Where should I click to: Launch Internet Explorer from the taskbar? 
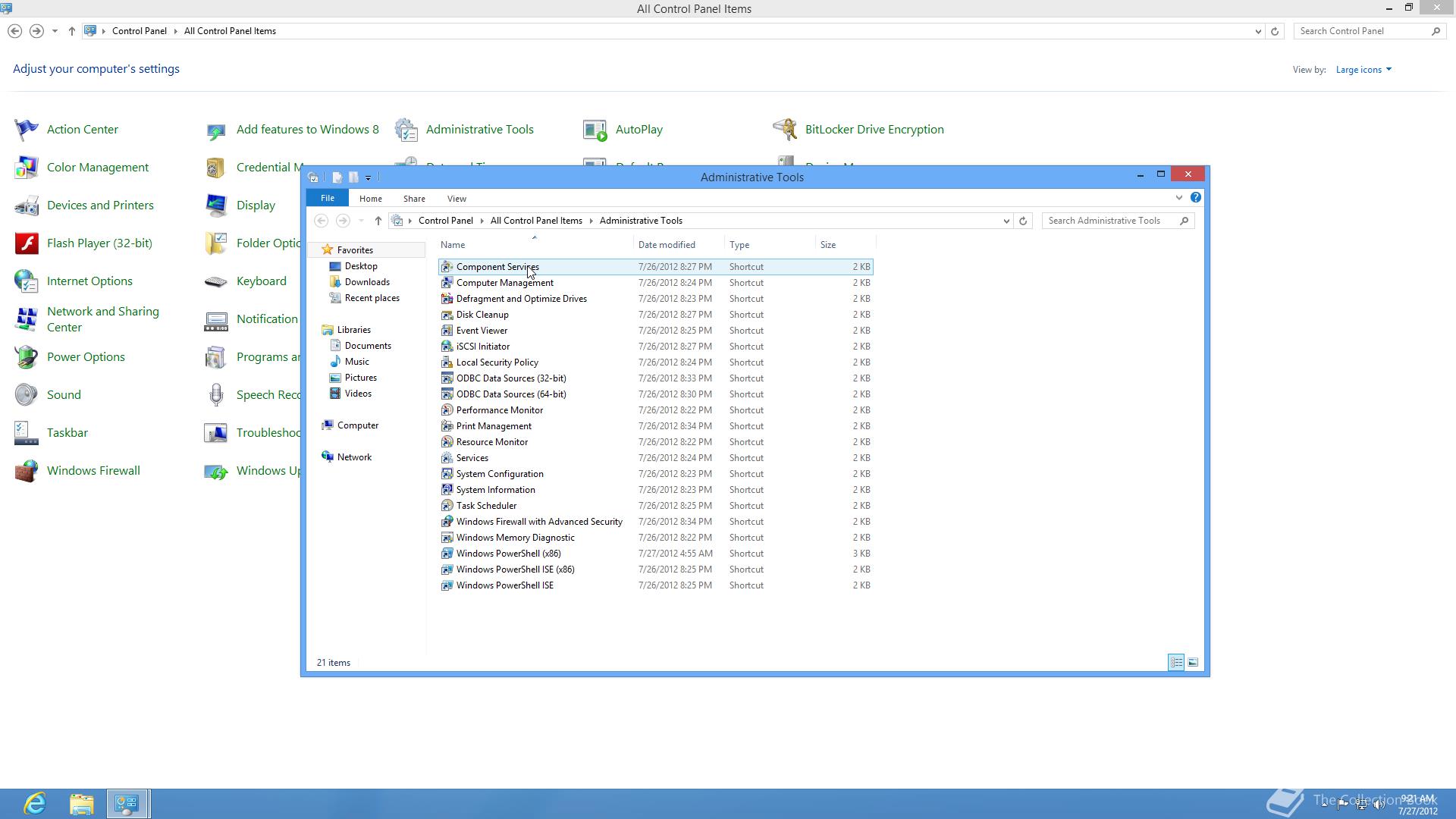click(x=35, y=804)
